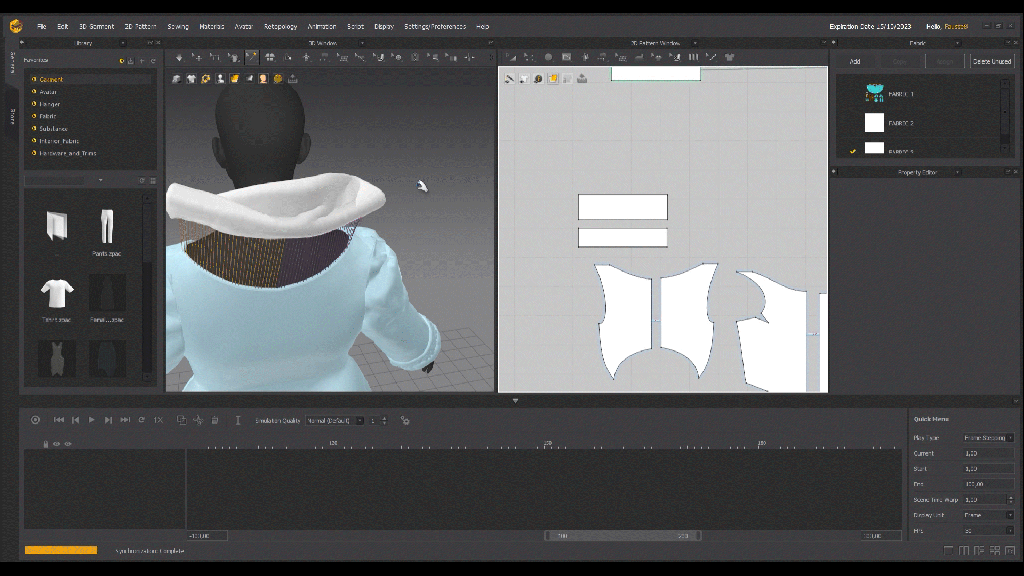Open the Avatar menu
Image resolution: width=1024 pixels, height=576 pixels.
pyautogui.click(x=244, y=26)
